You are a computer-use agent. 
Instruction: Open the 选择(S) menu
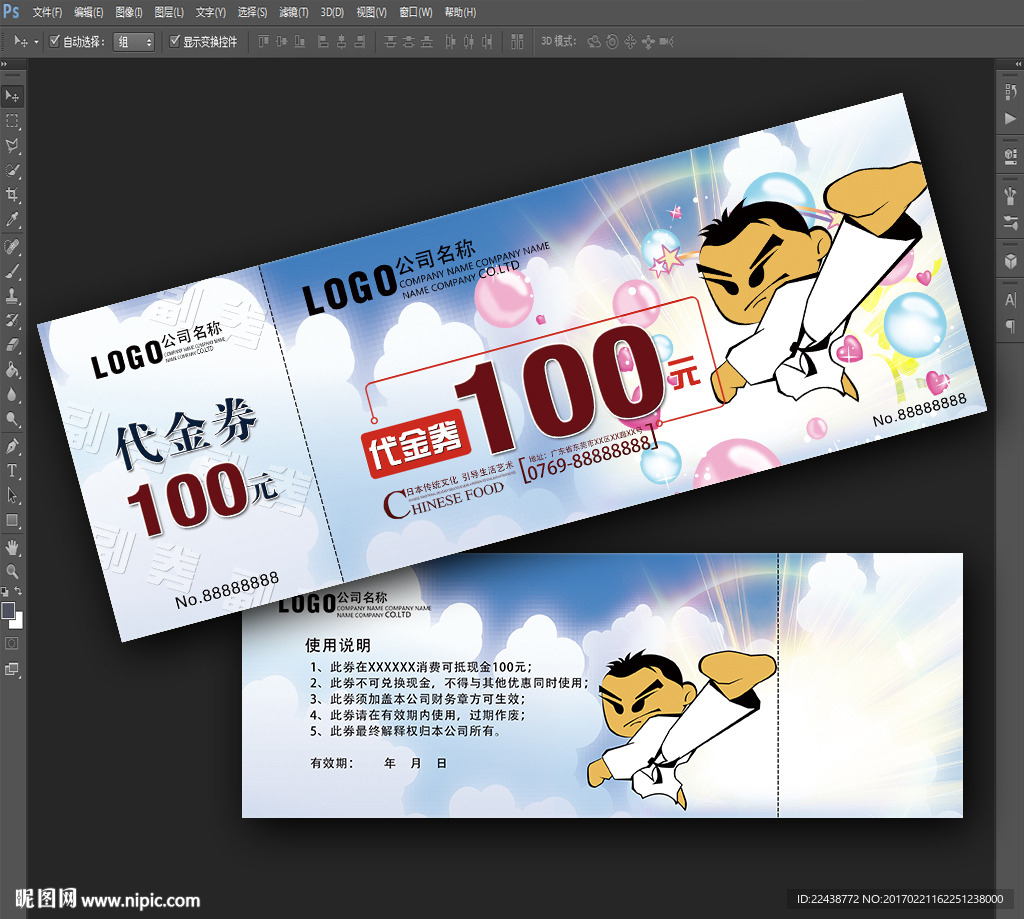click(x=252, y=12)
